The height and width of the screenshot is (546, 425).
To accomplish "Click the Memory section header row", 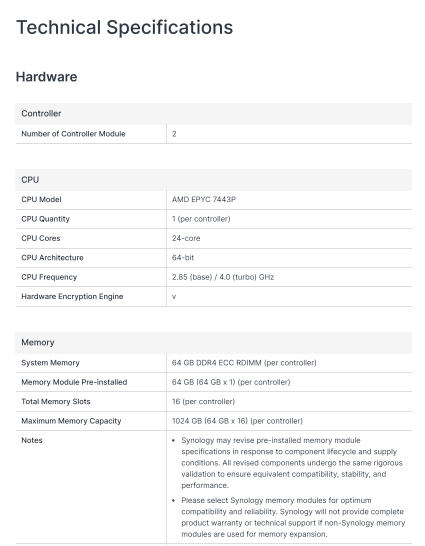I will pos(213,343).
